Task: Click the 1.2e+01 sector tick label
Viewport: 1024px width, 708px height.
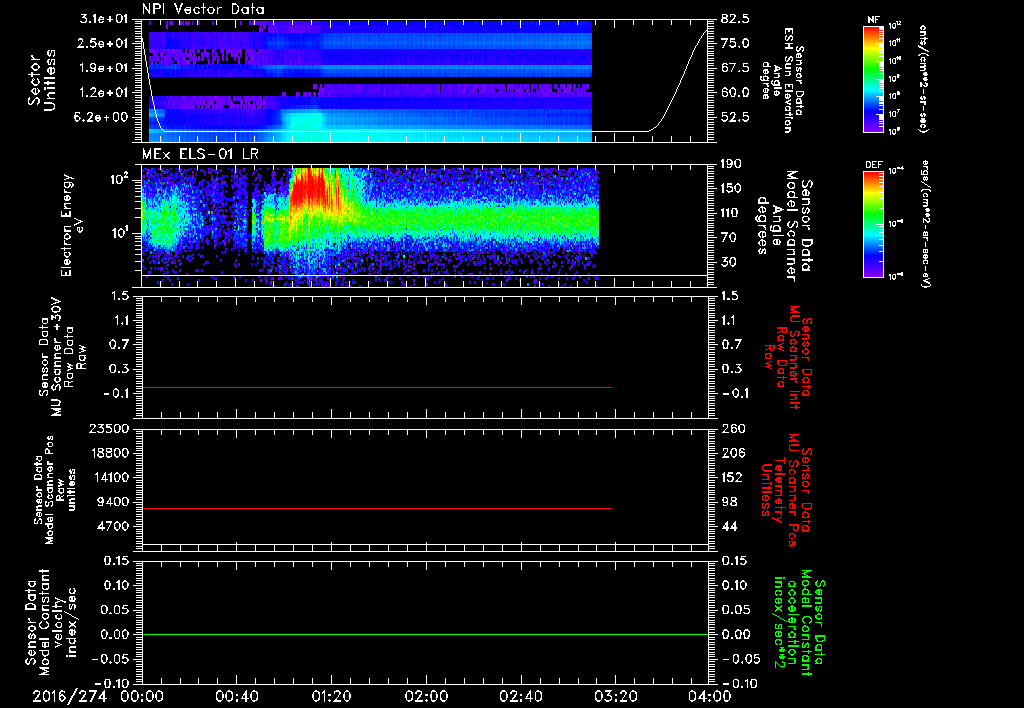Action: click(x=103, y=93)
